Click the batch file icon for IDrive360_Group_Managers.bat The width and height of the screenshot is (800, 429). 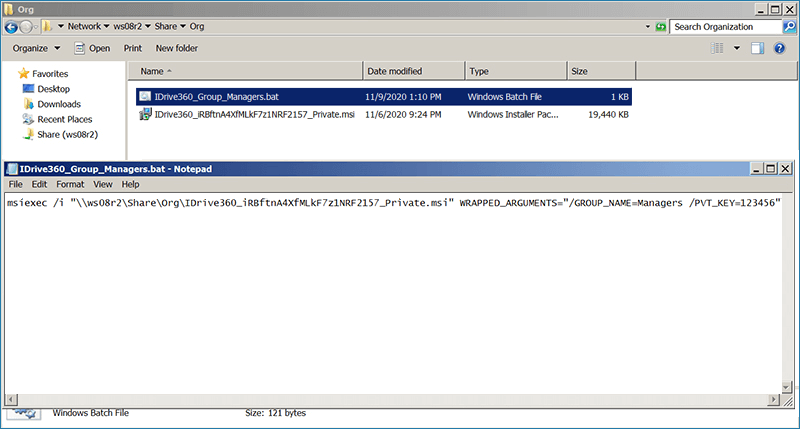tap(145, 96)
